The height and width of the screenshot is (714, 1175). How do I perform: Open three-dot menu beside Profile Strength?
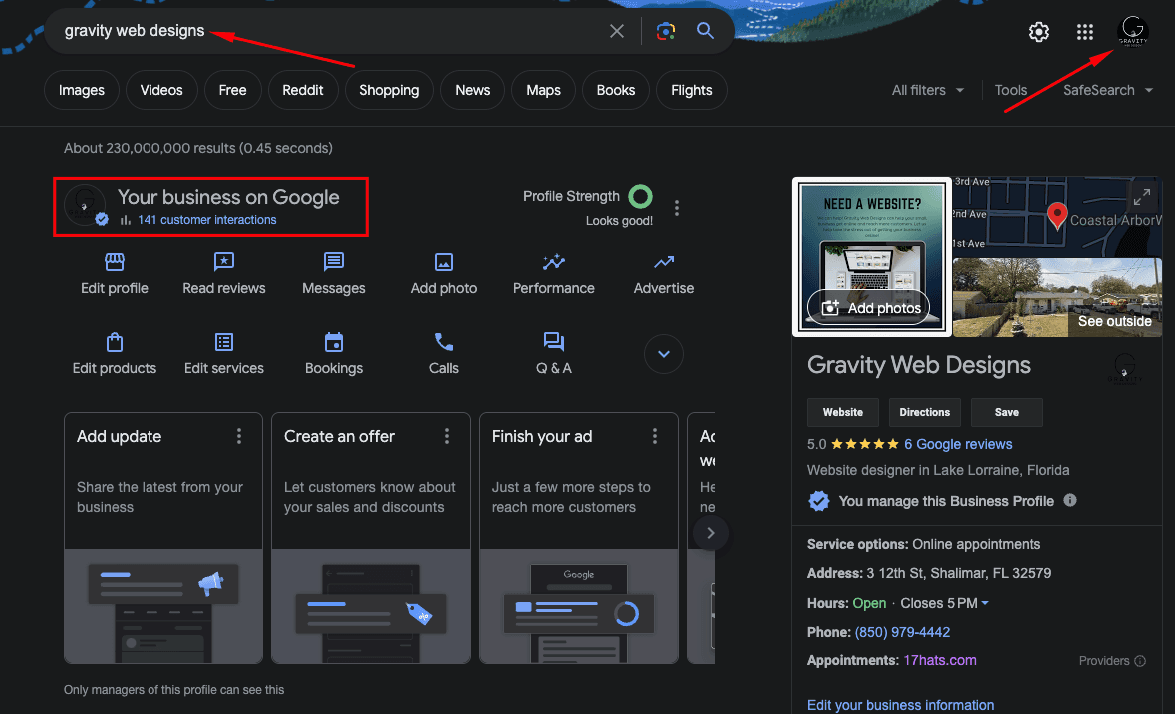coord(677,208)
